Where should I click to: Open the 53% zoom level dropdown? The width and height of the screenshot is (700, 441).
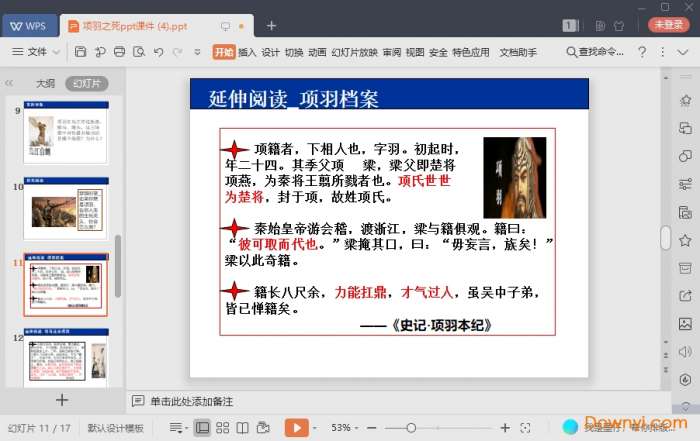[344, 428]
